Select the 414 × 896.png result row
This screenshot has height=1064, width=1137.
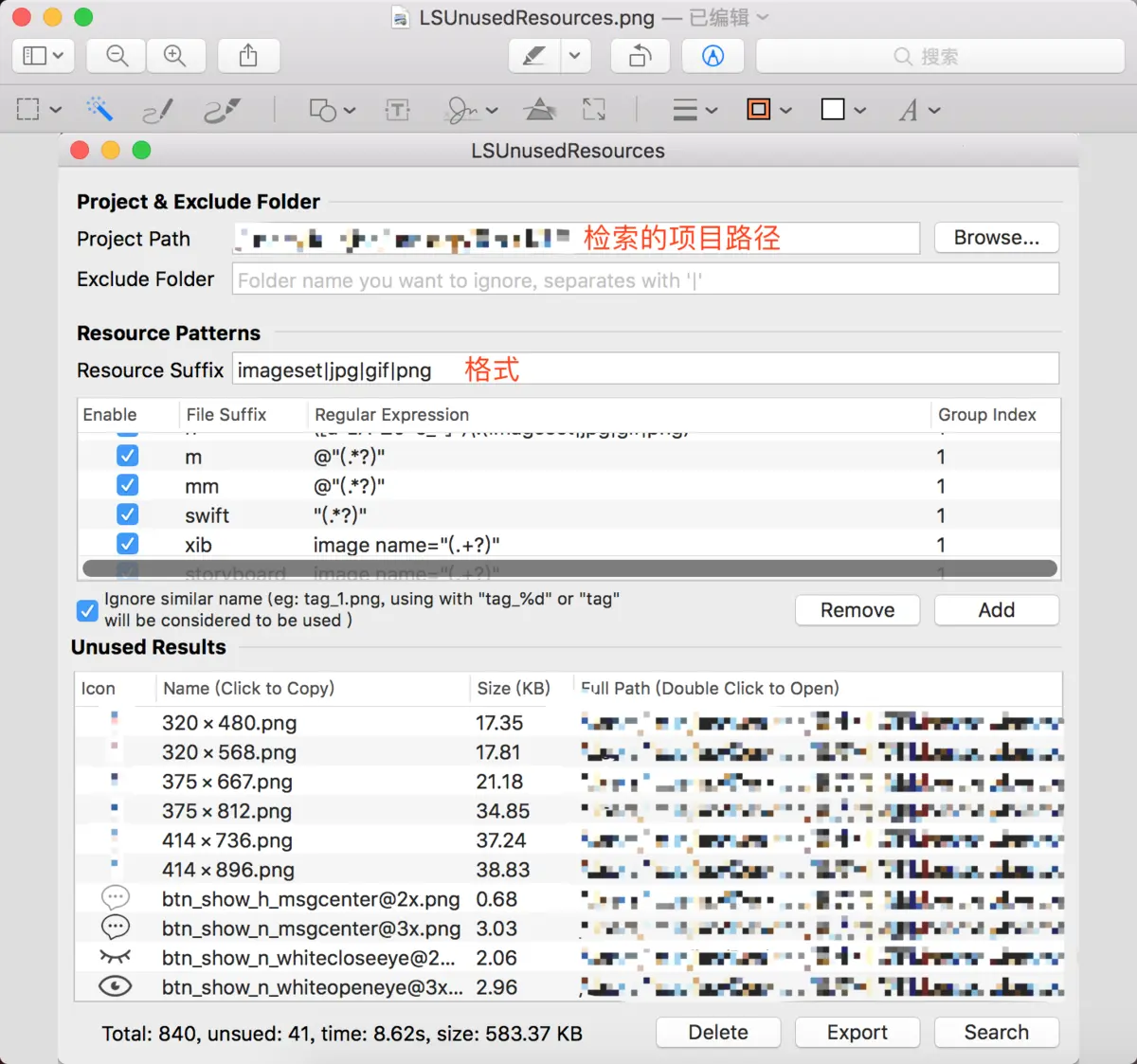[568, 870]
